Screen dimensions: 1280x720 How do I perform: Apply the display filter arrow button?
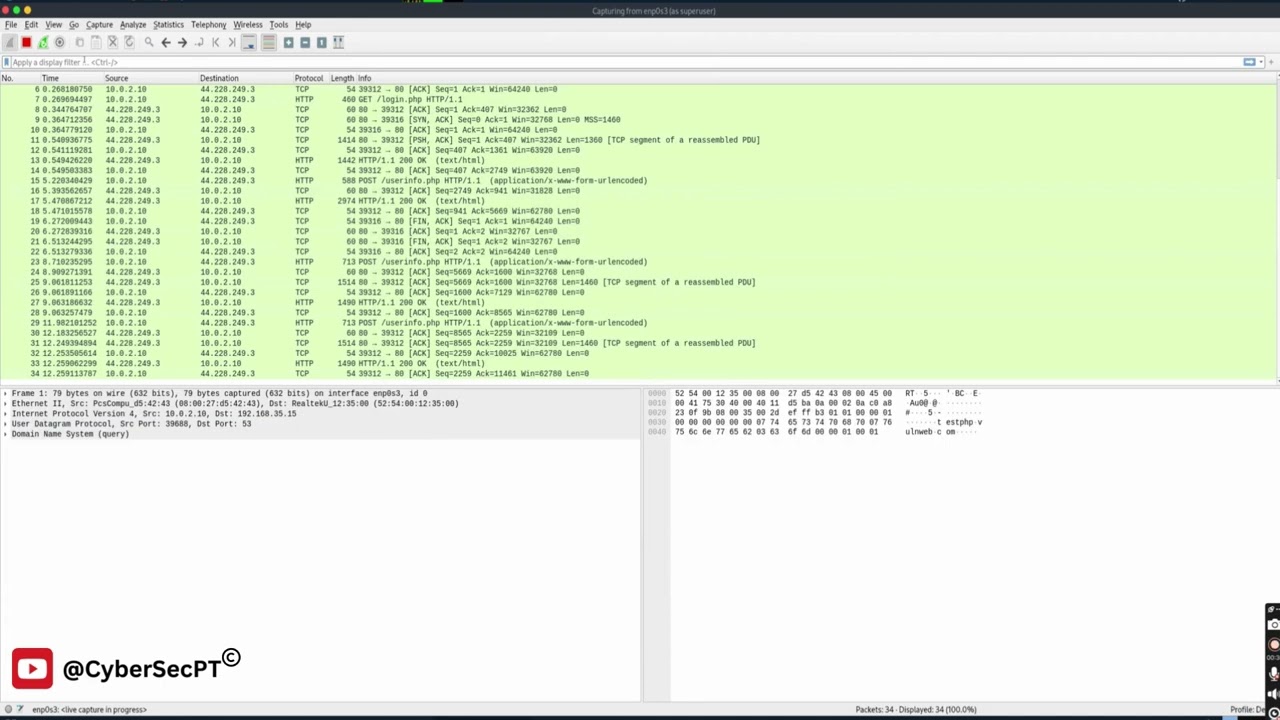coord(1249,62)
